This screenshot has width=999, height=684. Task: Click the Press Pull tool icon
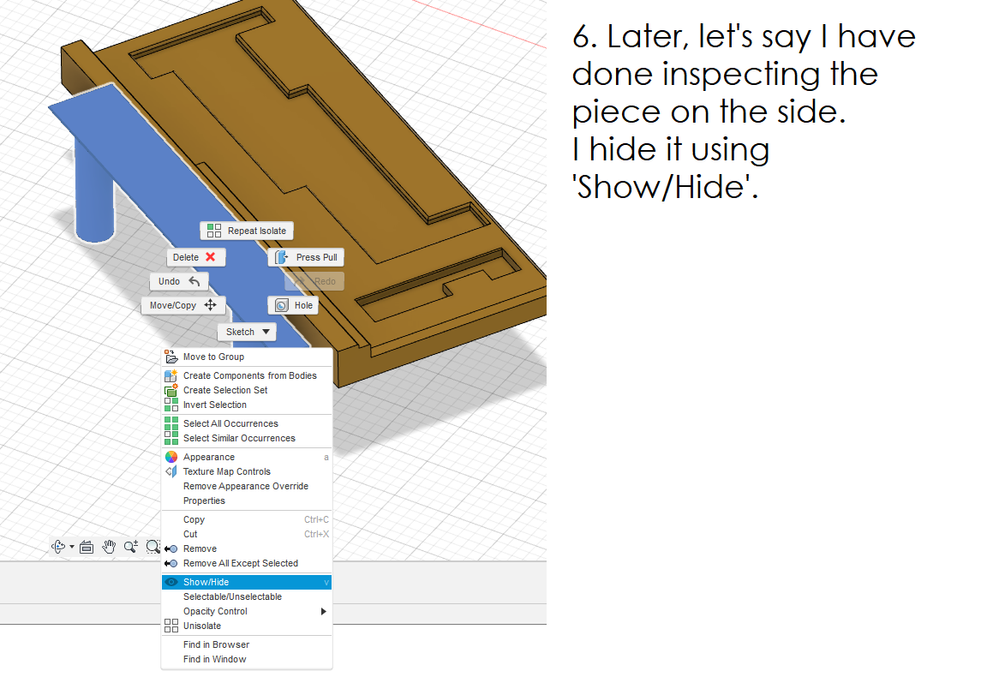[281, 257]
